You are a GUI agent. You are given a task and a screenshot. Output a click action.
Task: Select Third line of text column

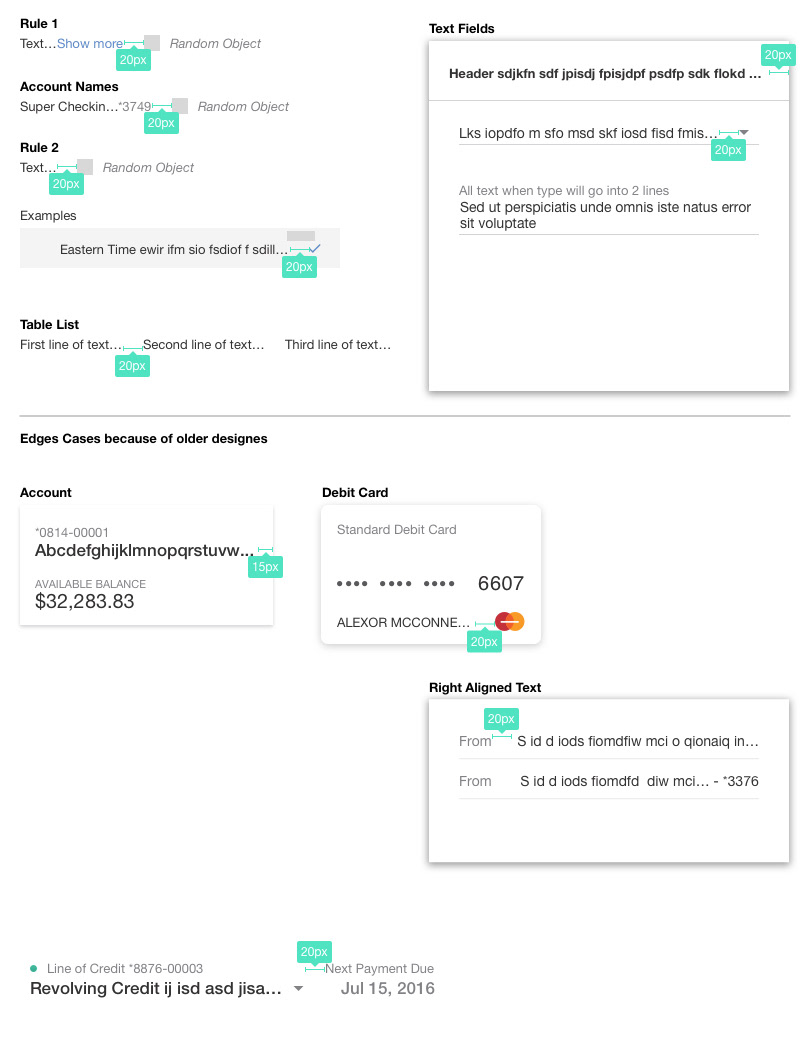point(338,345)
